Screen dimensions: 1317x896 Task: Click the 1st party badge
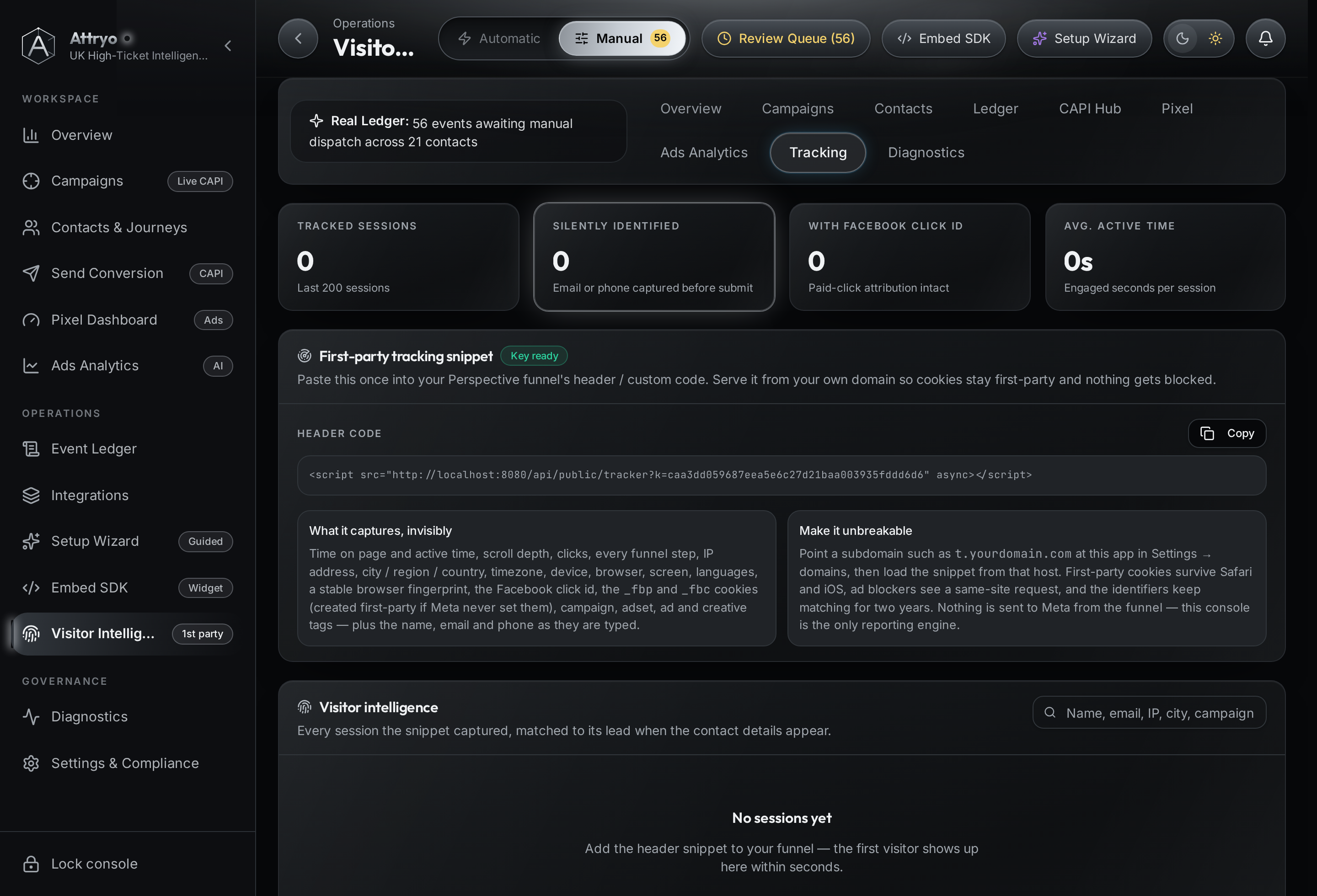click(x=202, y=634)
